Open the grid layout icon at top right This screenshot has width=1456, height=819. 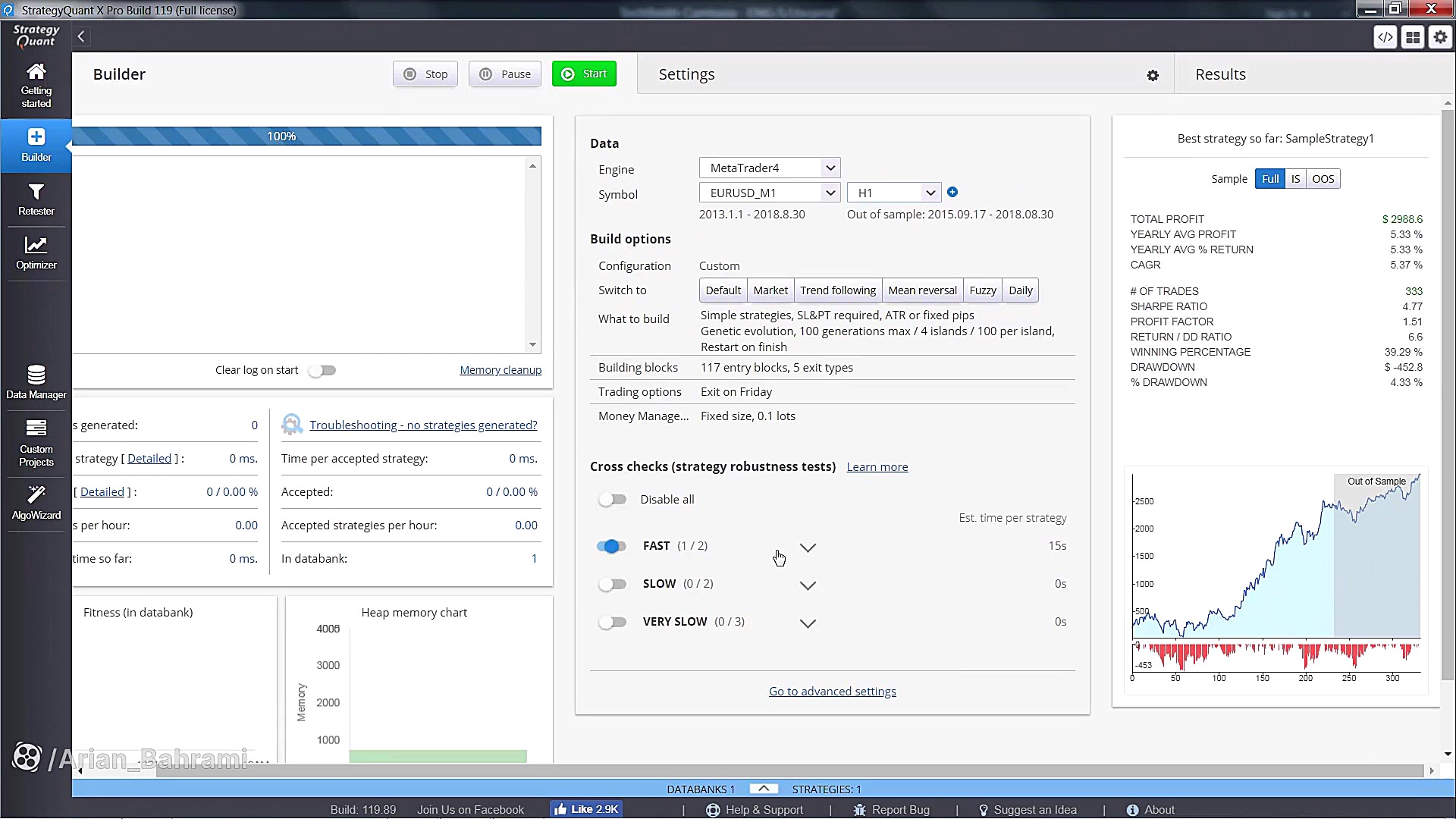(1413, 36)
